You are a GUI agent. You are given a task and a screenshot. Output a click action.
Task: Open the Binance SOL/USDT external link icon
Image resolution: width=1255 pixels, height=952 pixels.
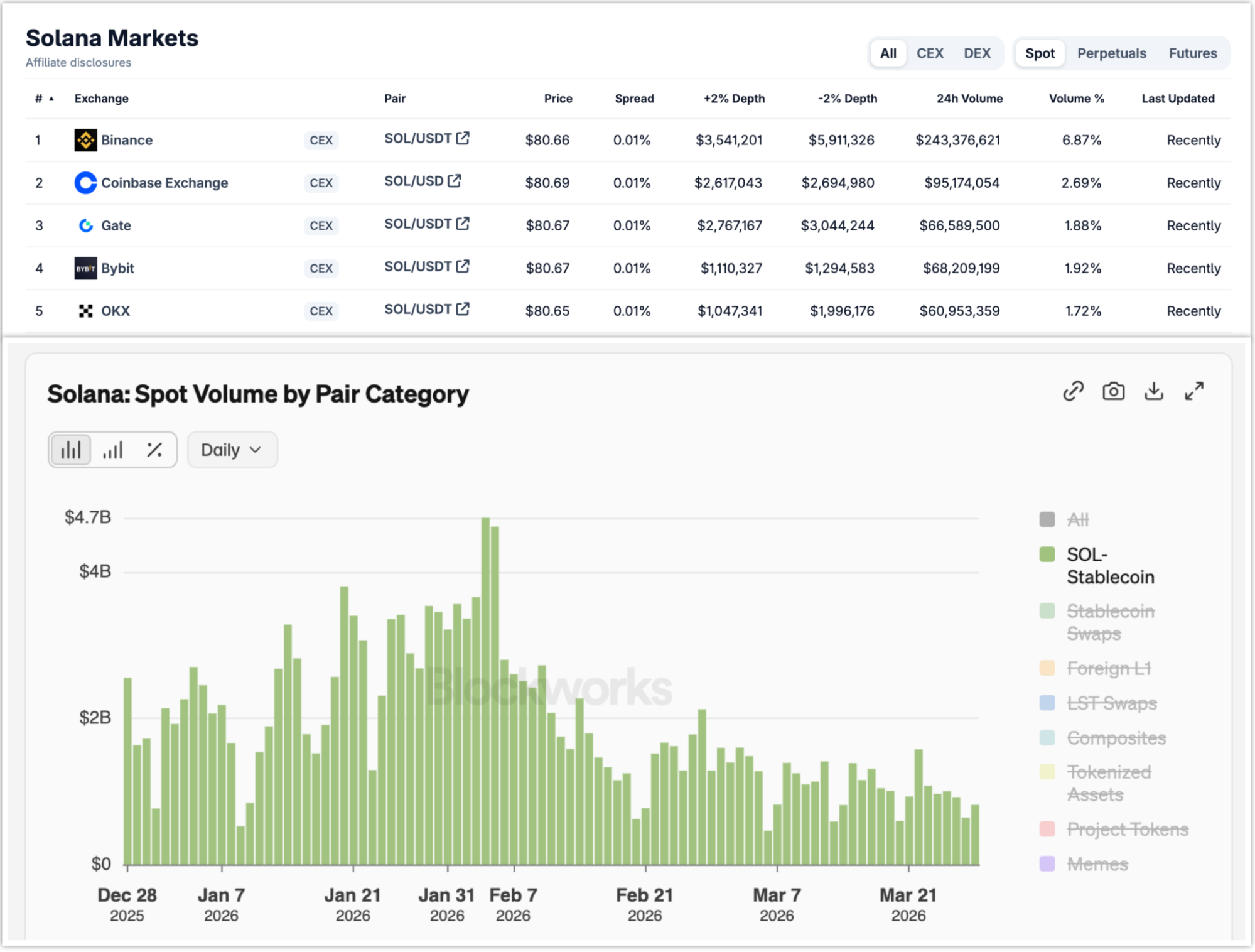[463, 138]
